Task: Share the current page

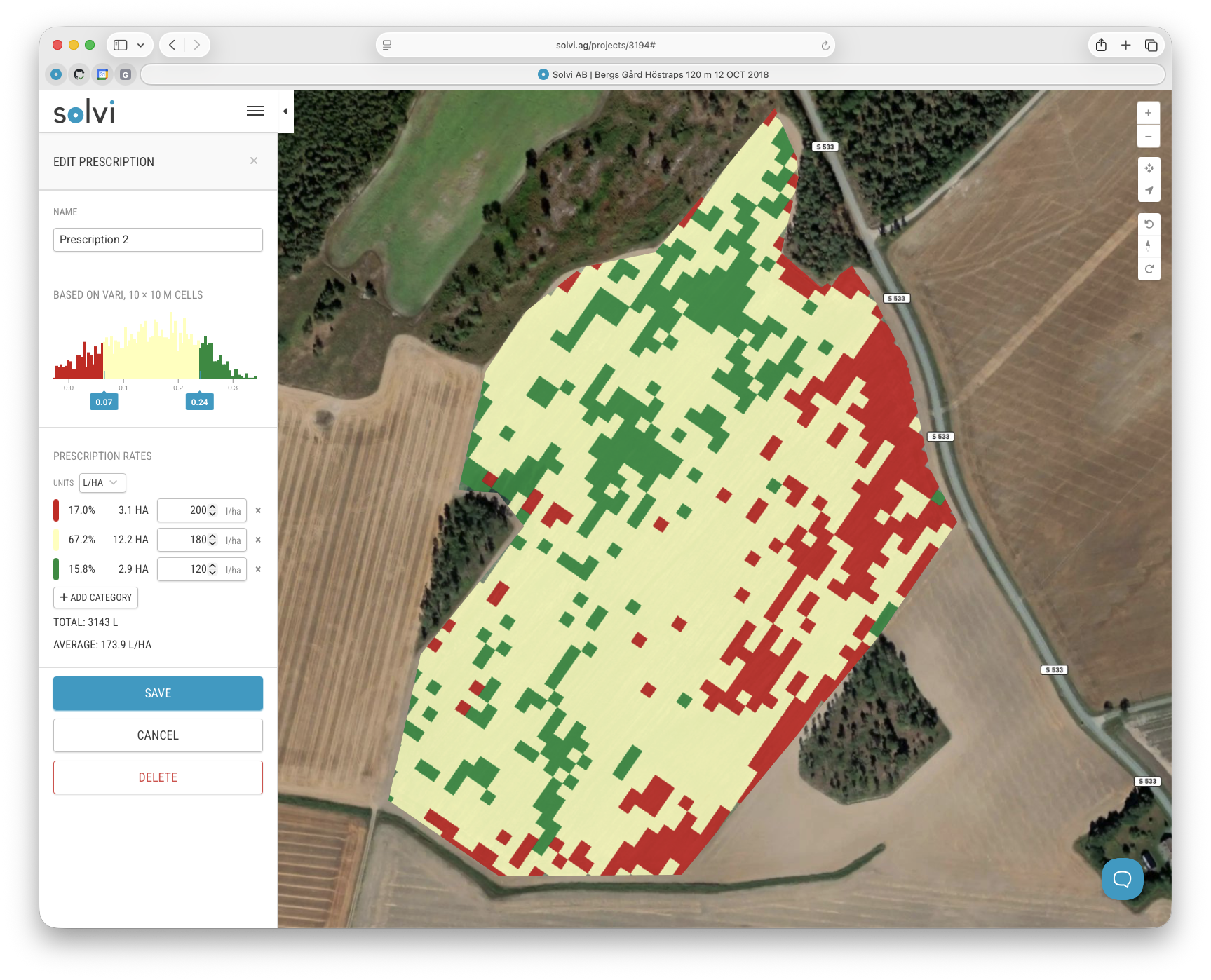Action: pos(1101,45)
